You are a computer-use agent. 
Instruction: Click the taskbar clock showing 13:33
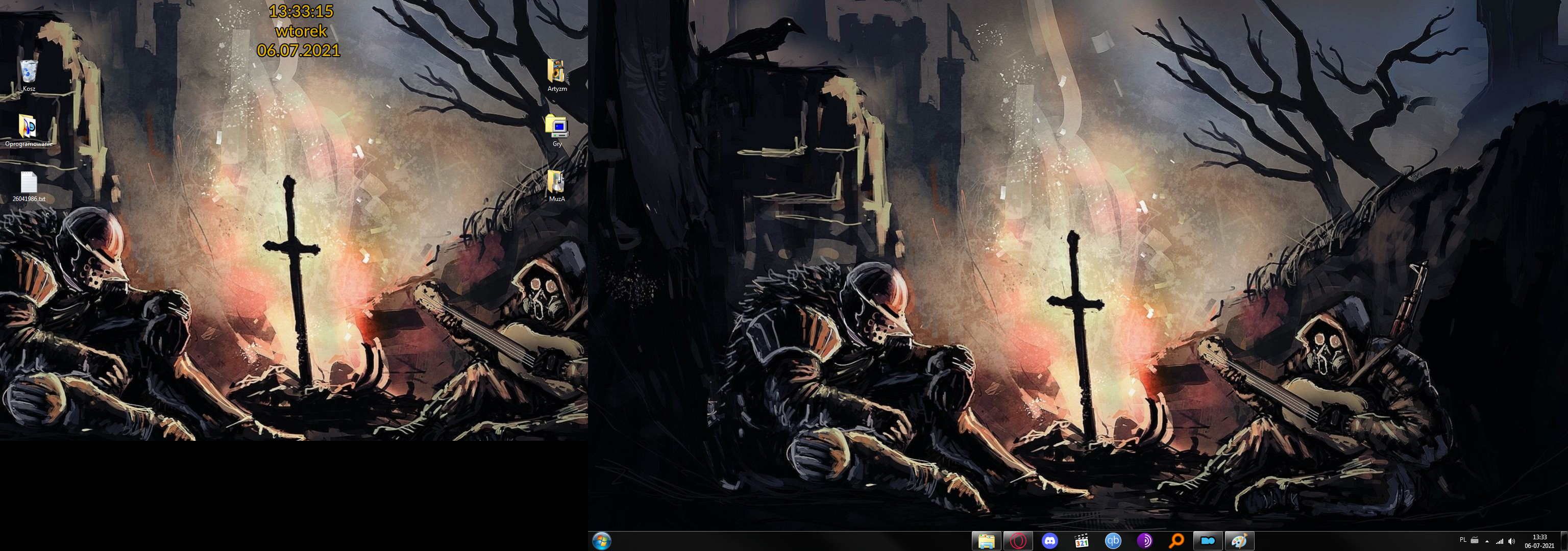tap(1539, 541)
